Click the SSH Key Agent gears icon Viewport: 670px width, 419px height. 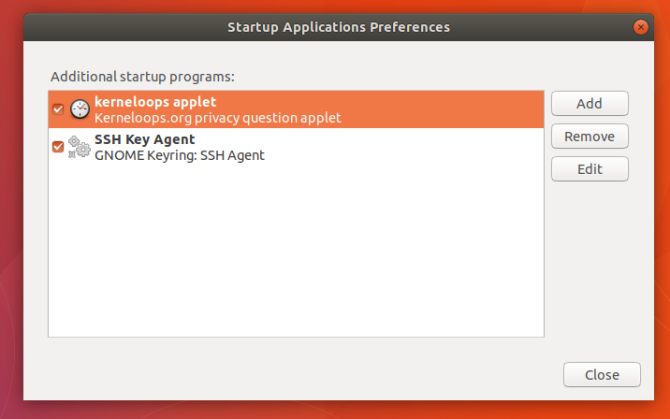pyautogui.click(x=79, y=147)
